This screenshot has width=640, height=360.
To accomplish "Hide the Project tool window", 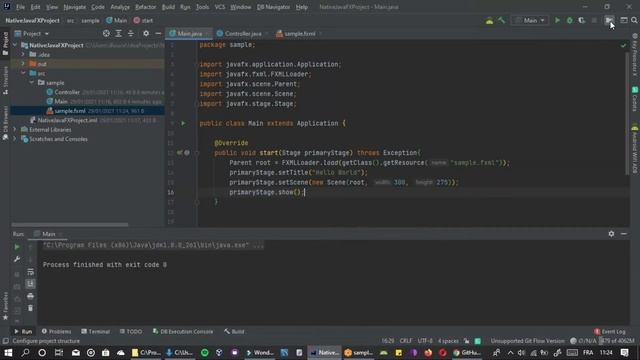I will 158,33.
